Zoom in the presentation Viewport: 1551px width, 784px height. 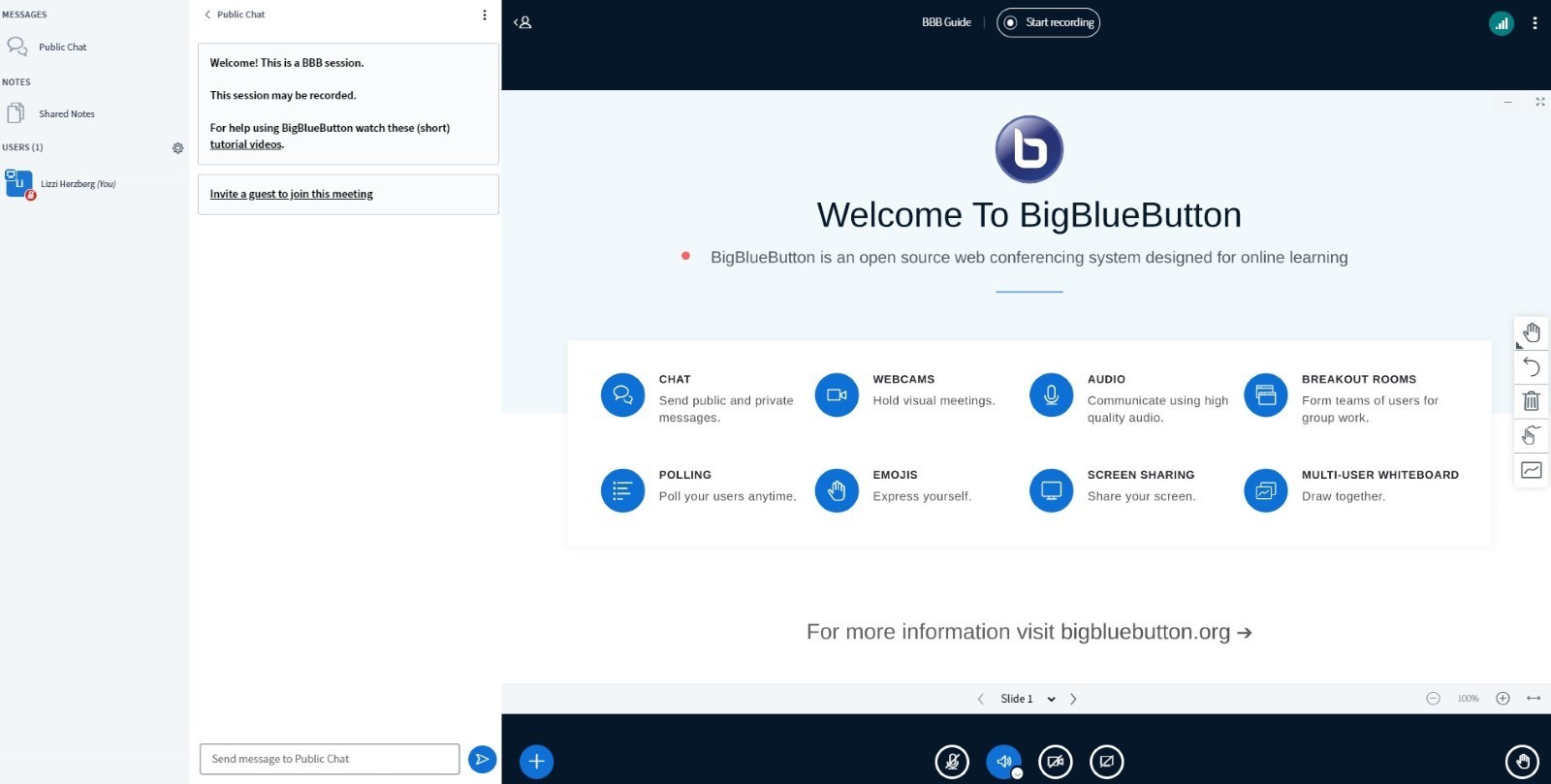[1503, 699]
